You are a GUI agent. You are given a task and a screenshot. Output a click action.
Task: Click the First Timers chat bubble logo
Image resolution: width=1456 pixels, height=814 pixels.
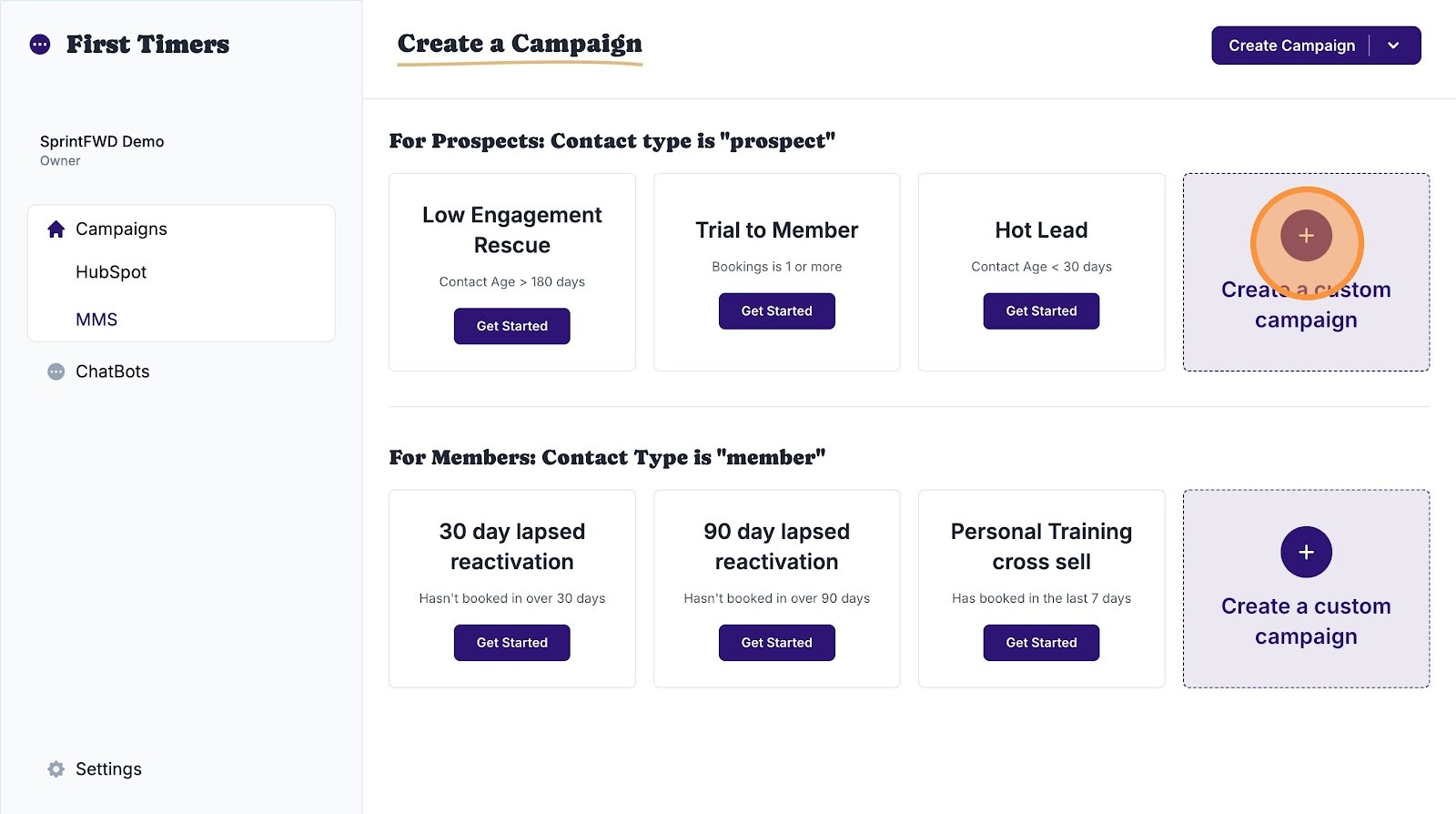point(40,45)
